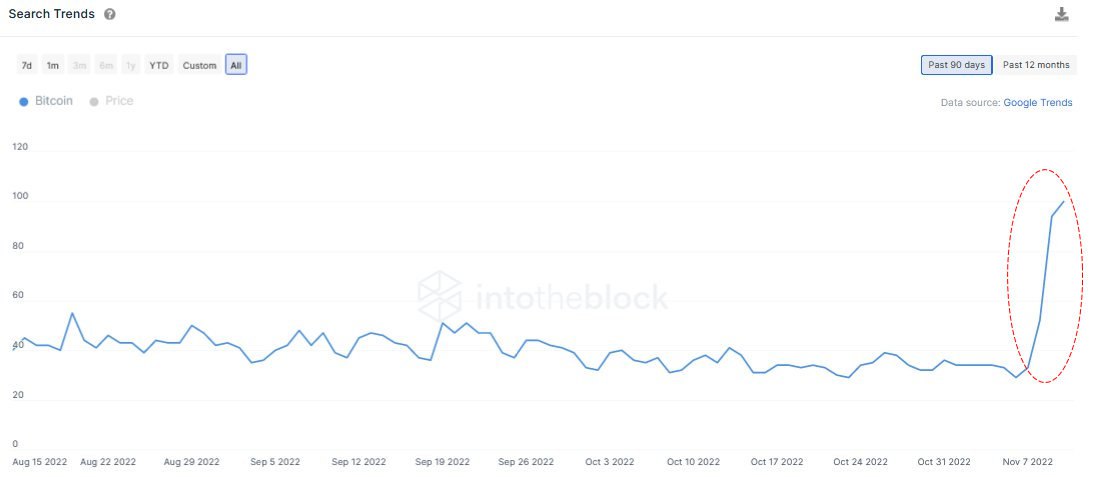The width and height of the screenshot is (1105, 477).
Task: Toggle the Bitcoin series legend dot
Action: [x=23, y=101]
